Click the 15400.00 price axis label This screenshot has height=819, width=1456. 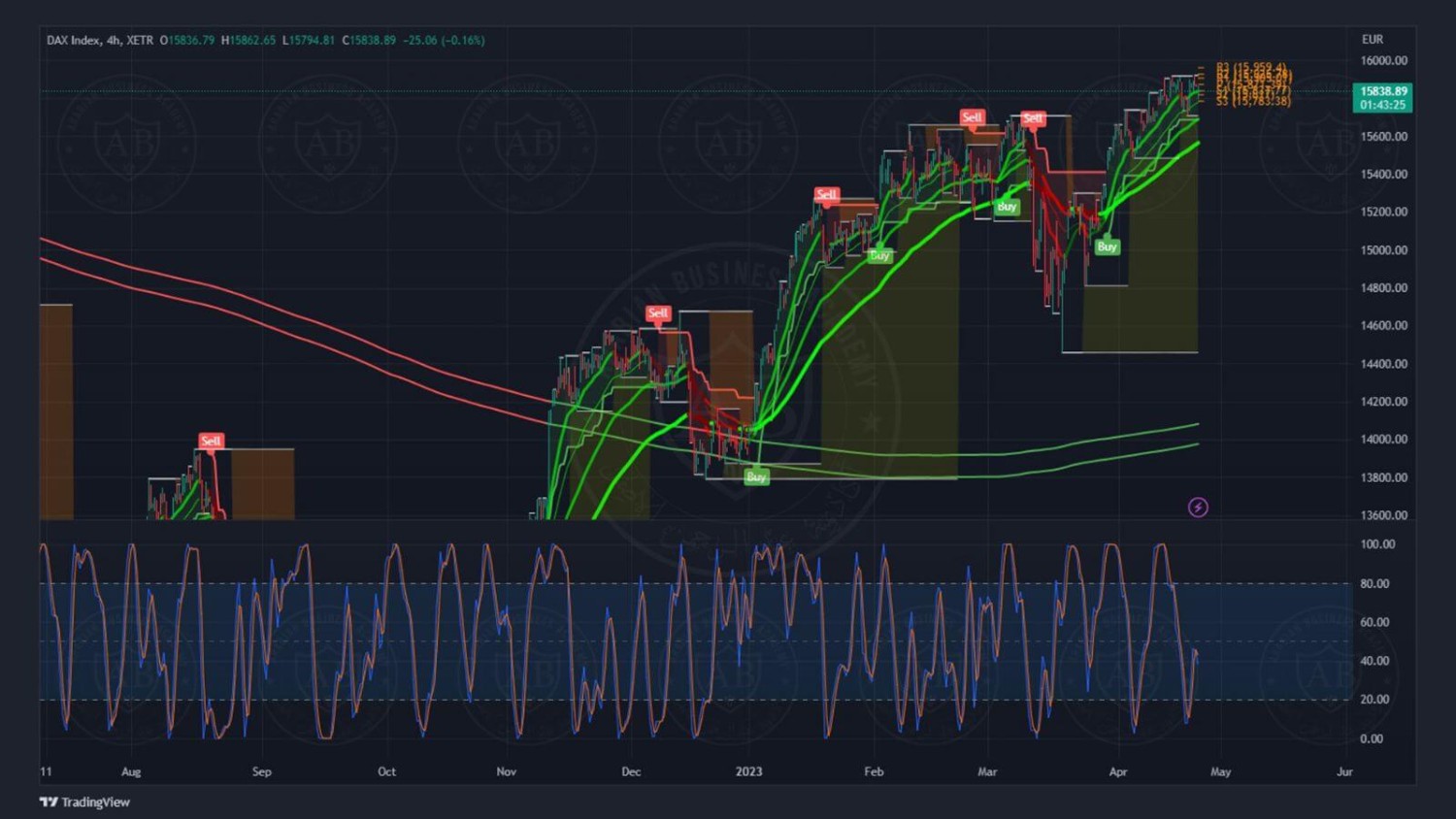click(1384, 175)
